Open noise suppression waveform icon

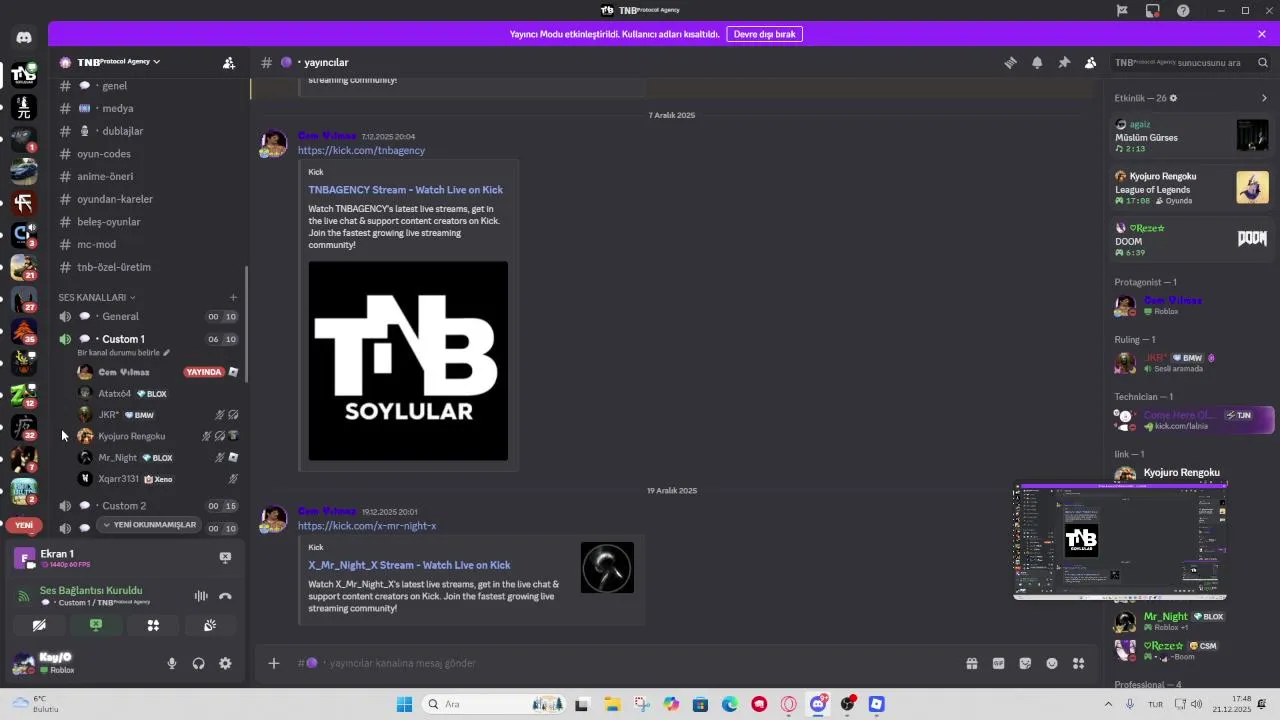(x=201, y=596)
